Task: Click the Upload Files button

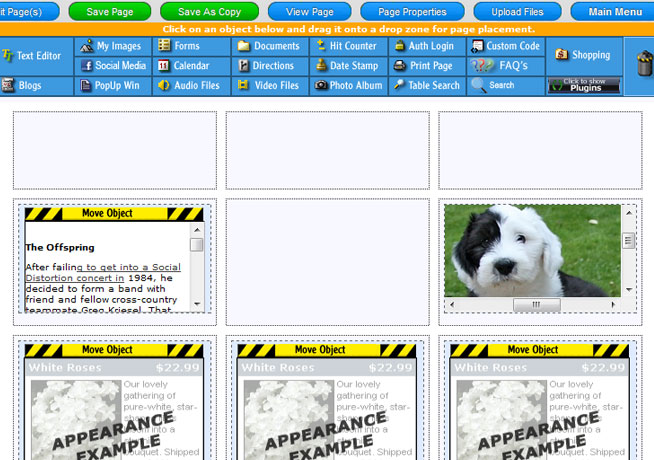Action: 518,12
